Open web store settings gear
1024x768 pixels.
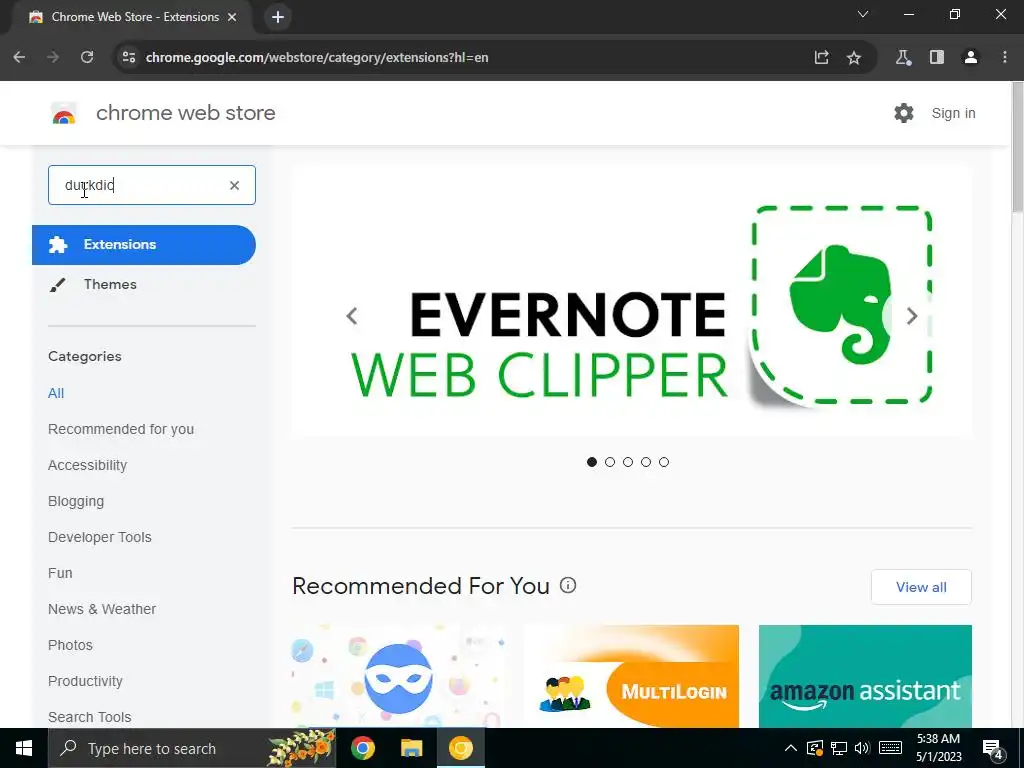click(x=904, y=113)
